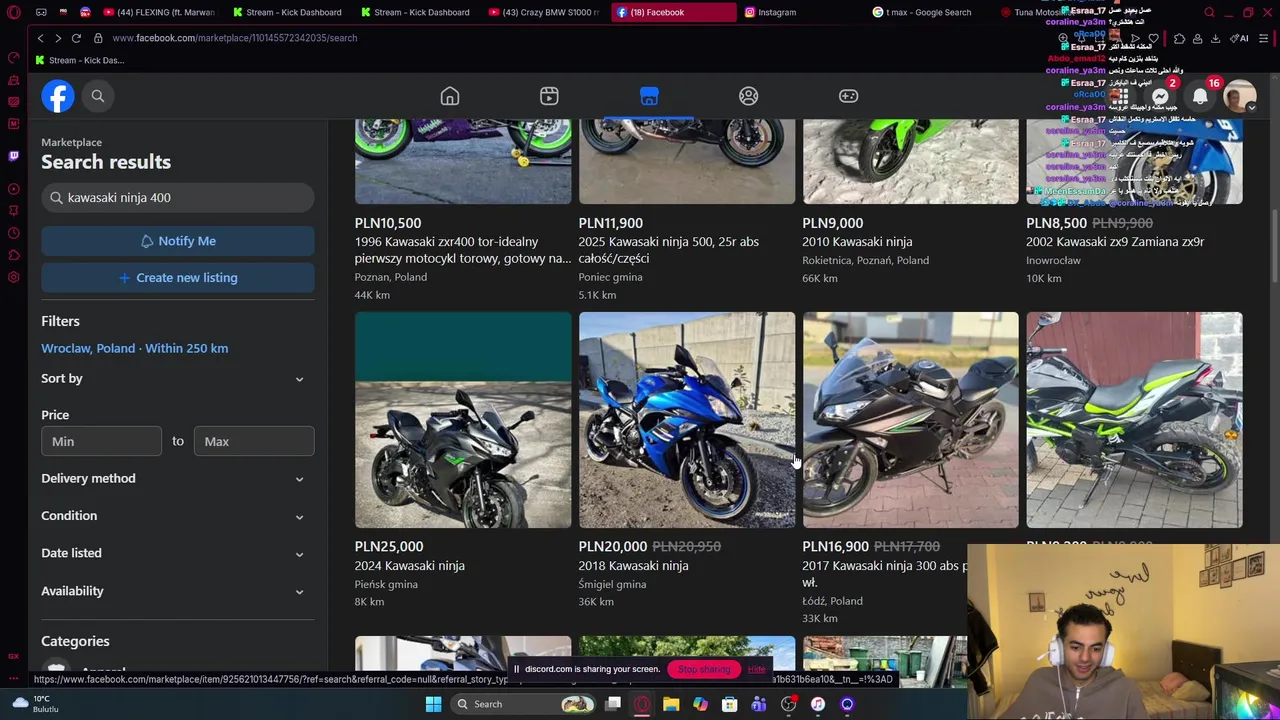
Task: Open the 2024 Kawasaki ninja PLN25,000 photo
Action: tap(463, 420)
